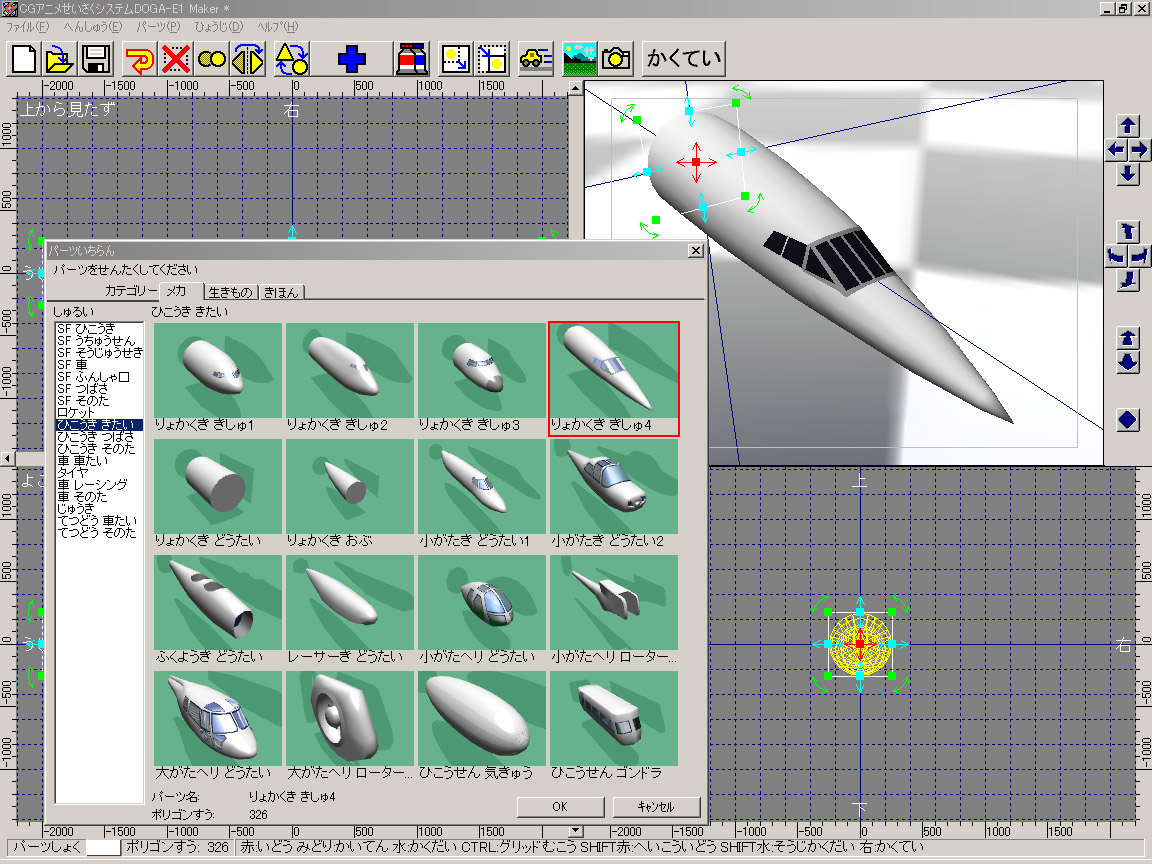The width and height of the screenshot is (1152, 864).
Task: Open the ファイル(F) menu
Action: click(27, 26)
